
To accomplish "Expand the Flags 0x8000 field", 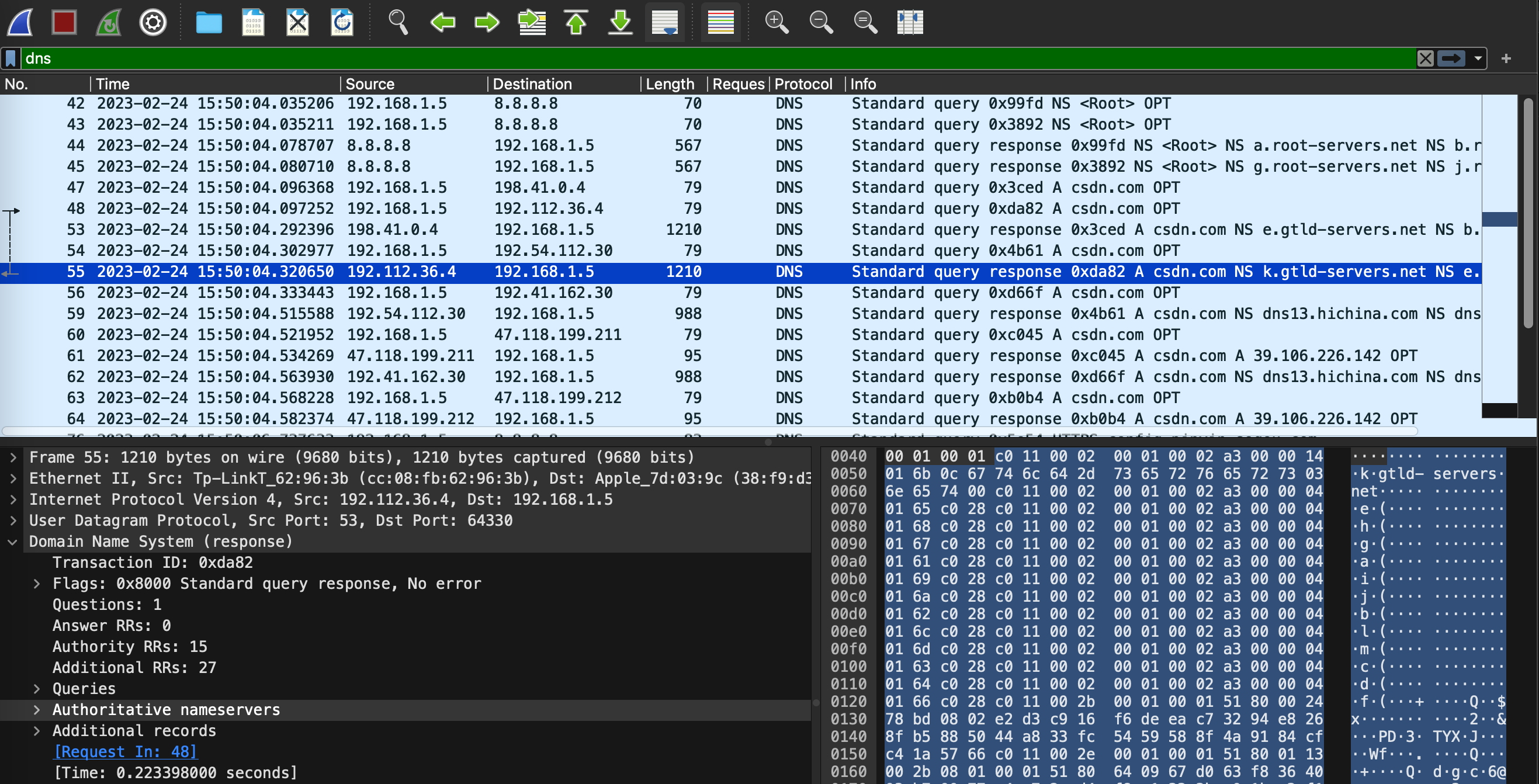I will coord(37,584).
